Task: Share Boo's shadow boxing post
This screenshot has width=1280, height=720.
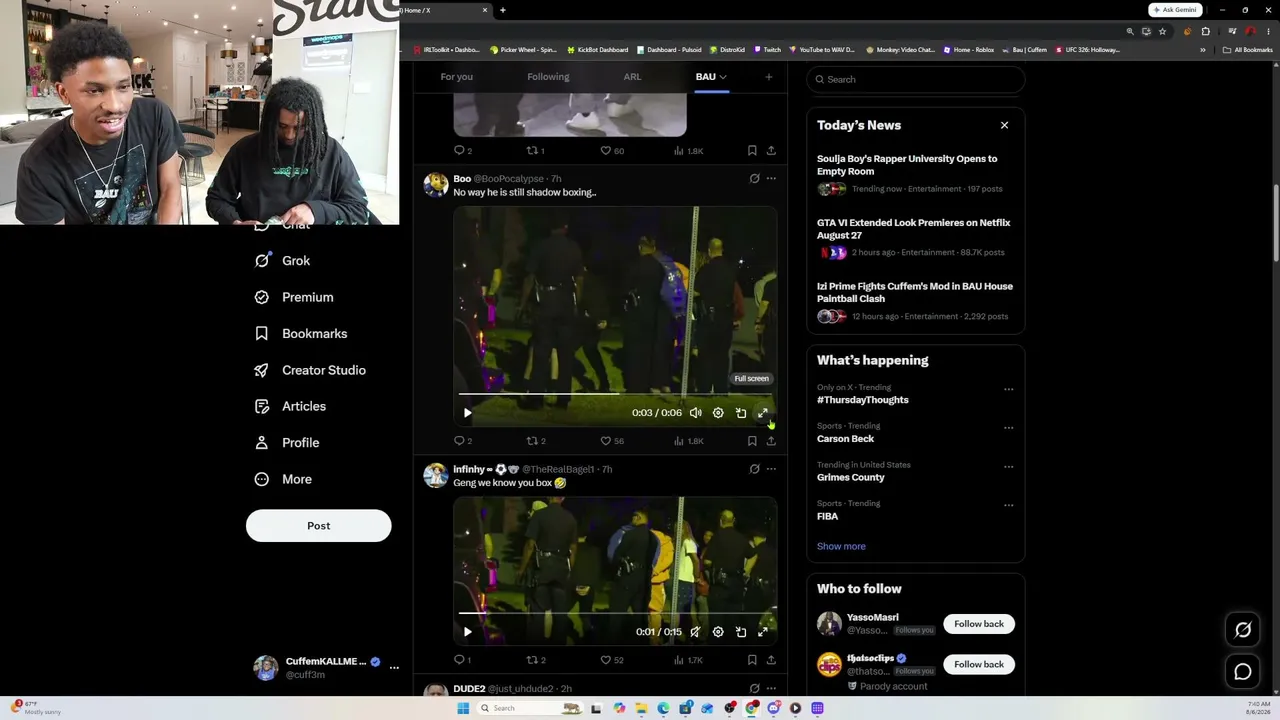Action: tap(771, 441)
